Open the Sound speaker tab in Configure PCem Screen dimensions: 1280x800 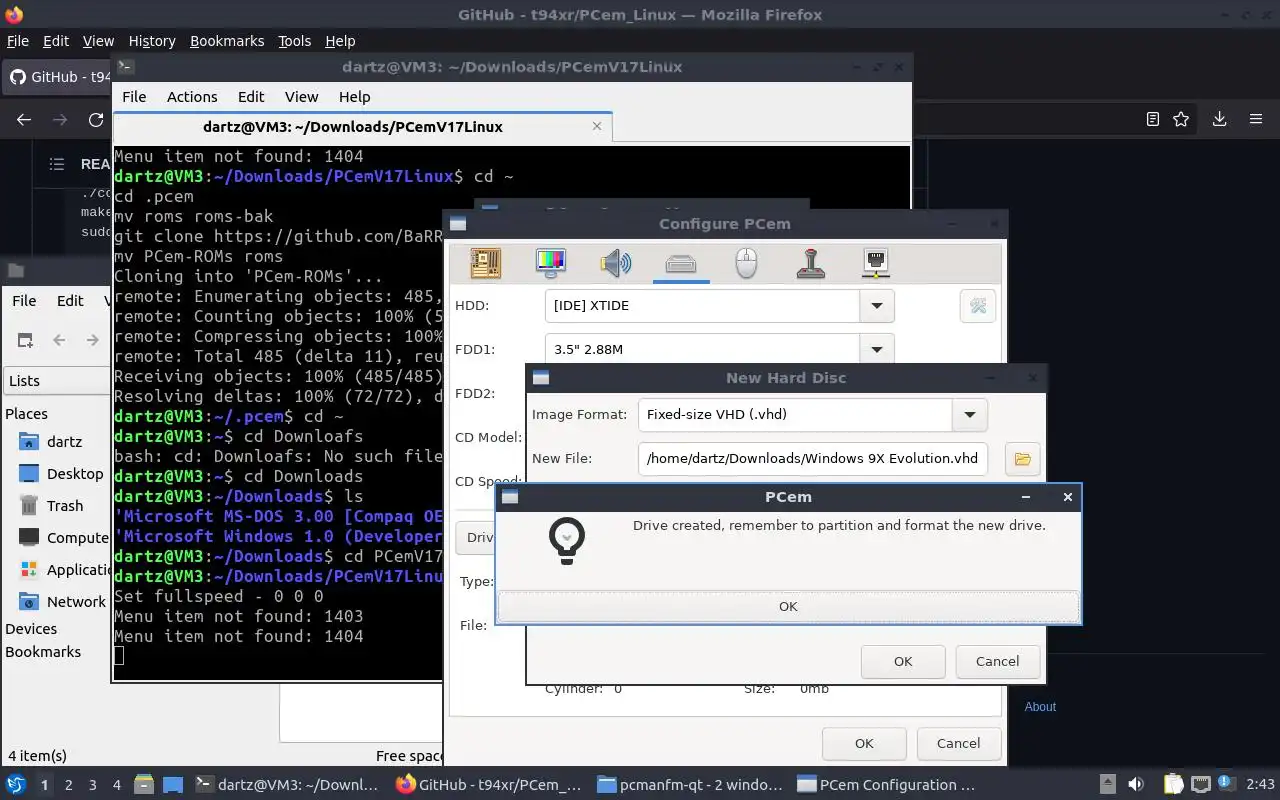[616, 263]
